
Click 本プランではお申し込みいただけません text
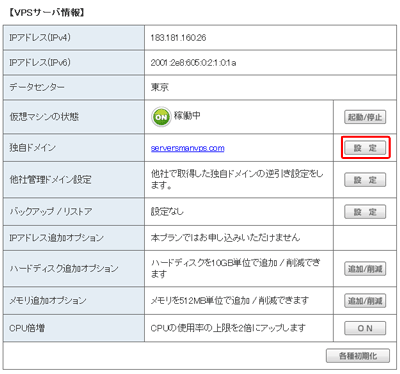pos(225,238)
